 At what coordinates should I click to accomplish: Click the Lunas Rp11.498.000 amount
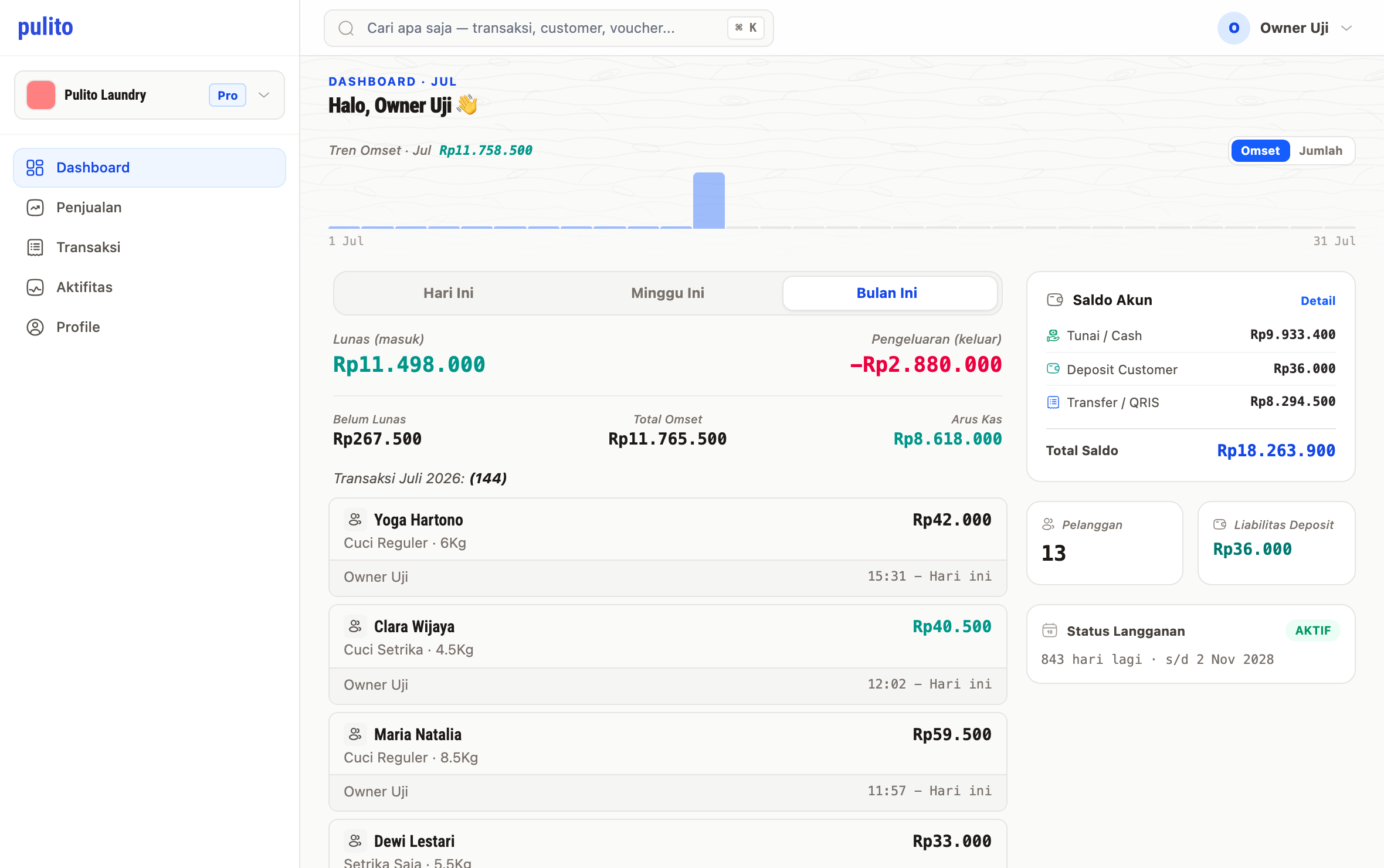[x=409, y=364]
